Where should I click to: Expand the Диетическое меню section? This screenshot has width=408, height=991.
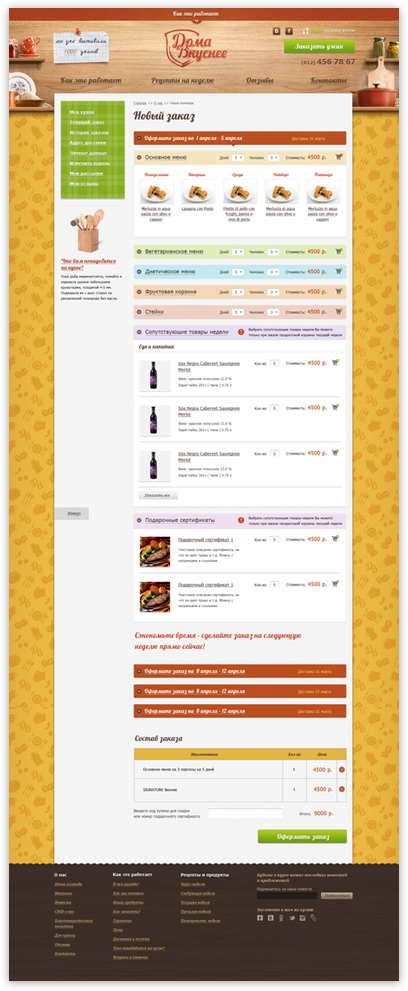tap(140, 272)
